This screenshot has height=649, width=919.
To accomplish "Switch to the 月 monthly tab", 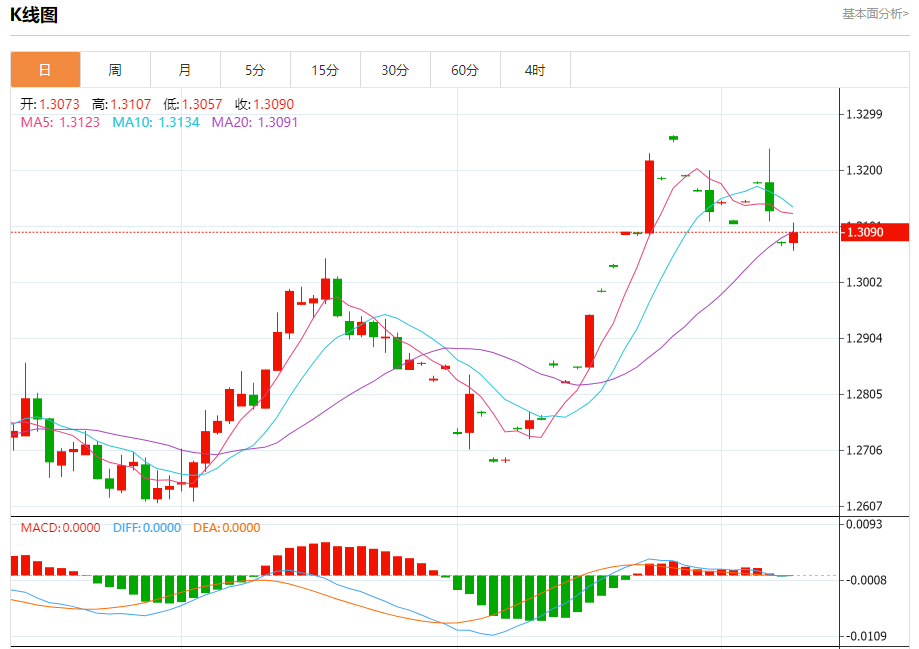I will coord(185,70).
